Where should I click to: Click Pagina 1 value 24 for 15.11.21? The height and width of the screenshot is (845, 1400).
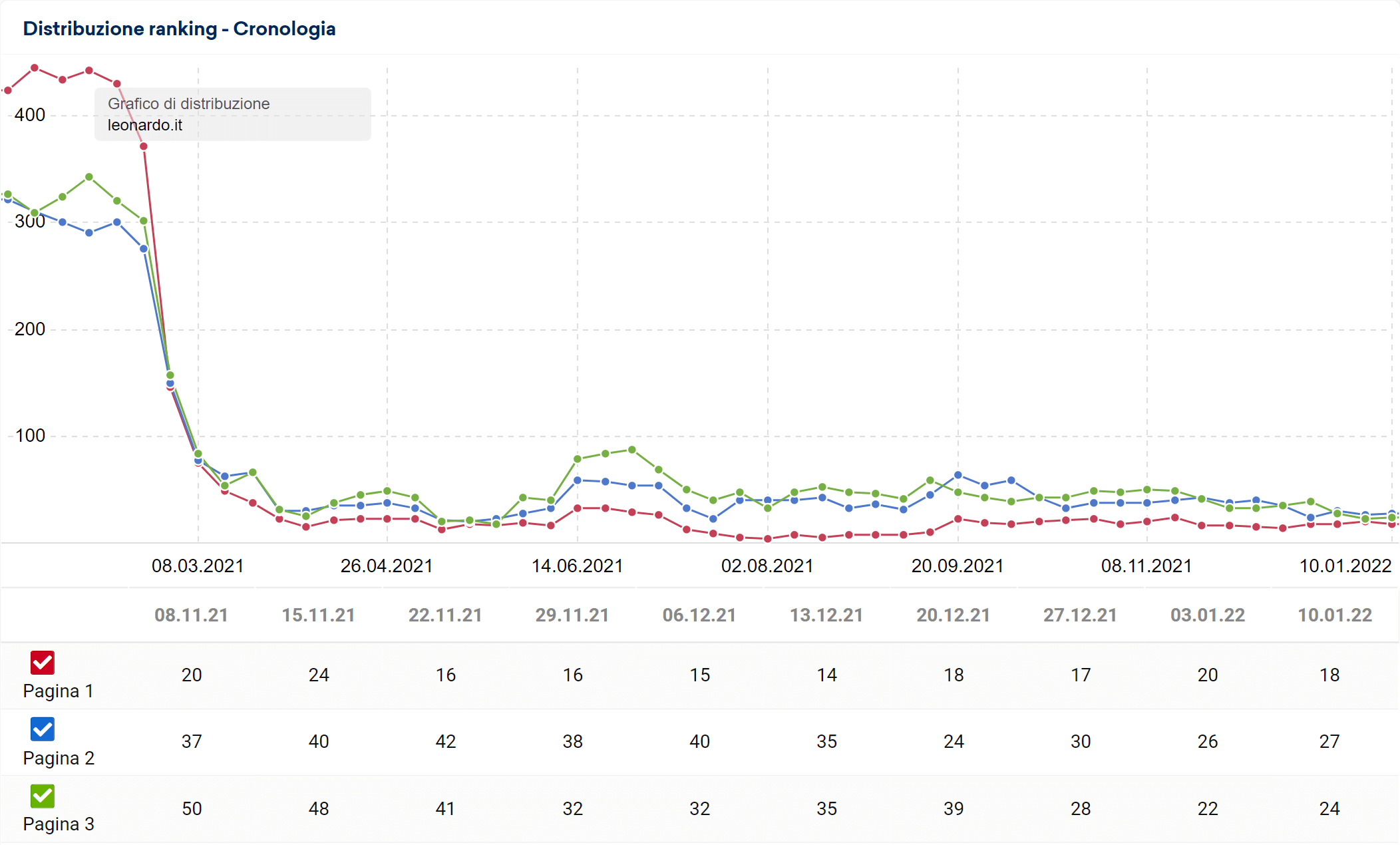tap(319, 675)
